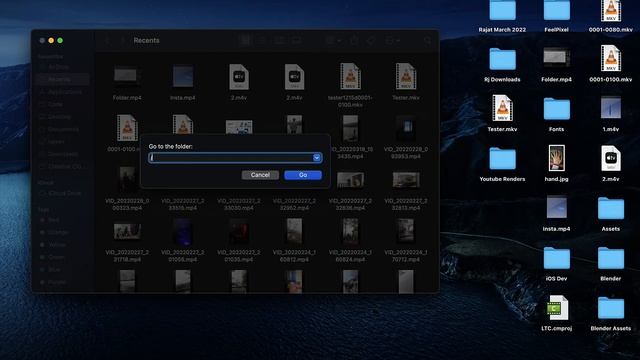This screenshot has height=360, width=640.
Task: Select the Blender desktop folder
Action: [x=611, y=264]
